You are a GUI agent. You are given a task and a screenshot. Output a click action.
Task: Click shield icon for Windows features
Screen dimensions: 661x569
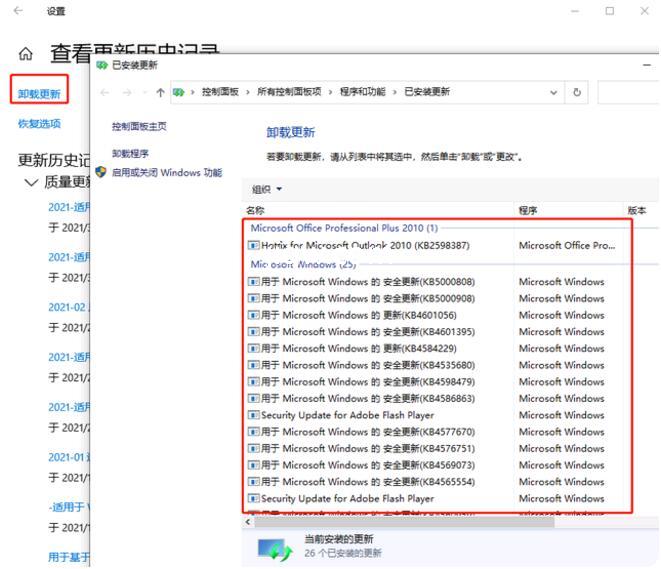point(101,172)
